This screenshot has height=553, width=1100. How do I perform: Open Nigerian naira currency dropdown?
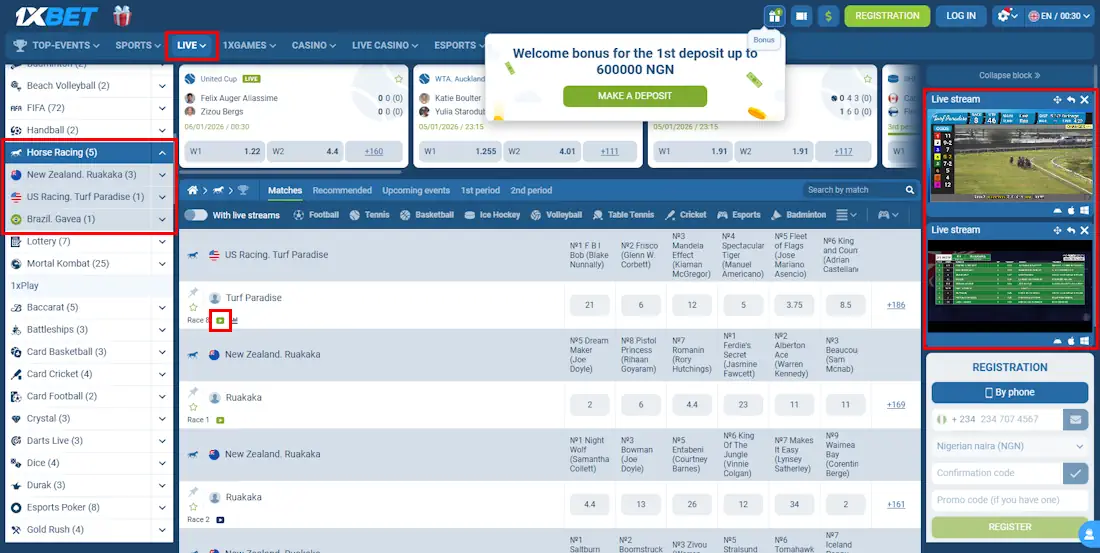[x=1010, y=446]
